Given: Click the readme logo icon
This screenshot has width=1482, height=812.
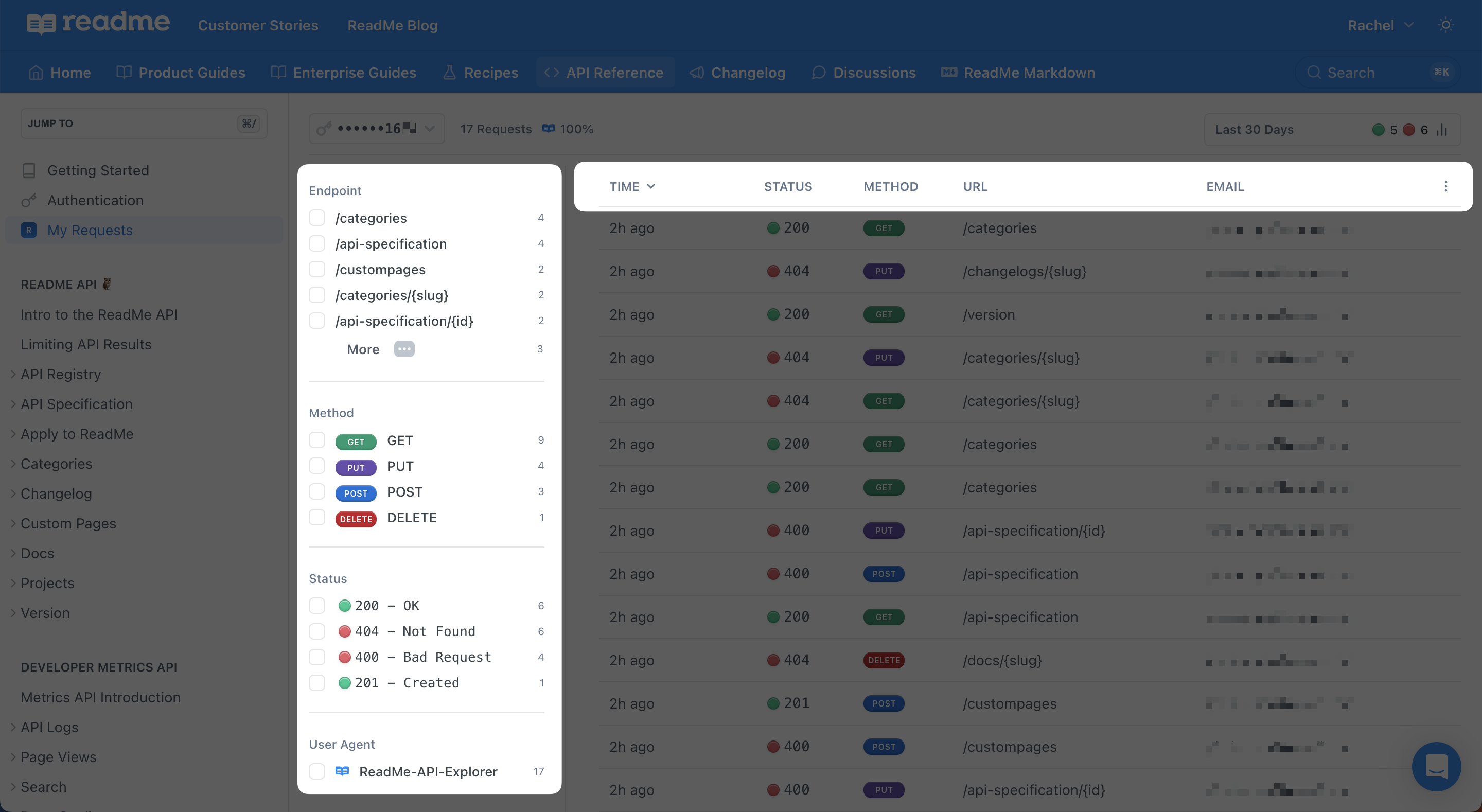Looking at the screenshot, I should pyautogui.click(x=41, y=24).
